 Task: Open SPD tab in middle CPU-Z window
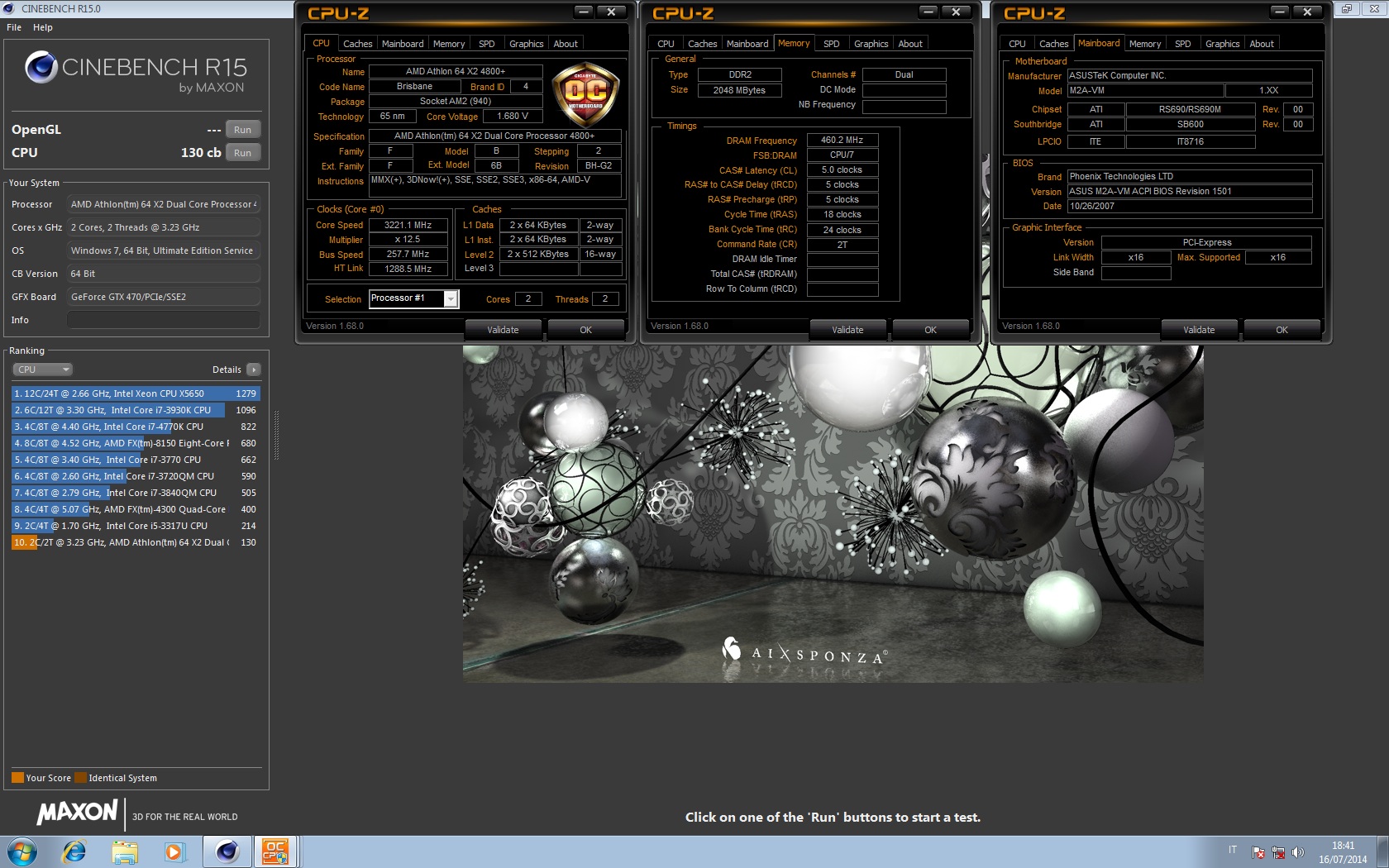(832, 44)
